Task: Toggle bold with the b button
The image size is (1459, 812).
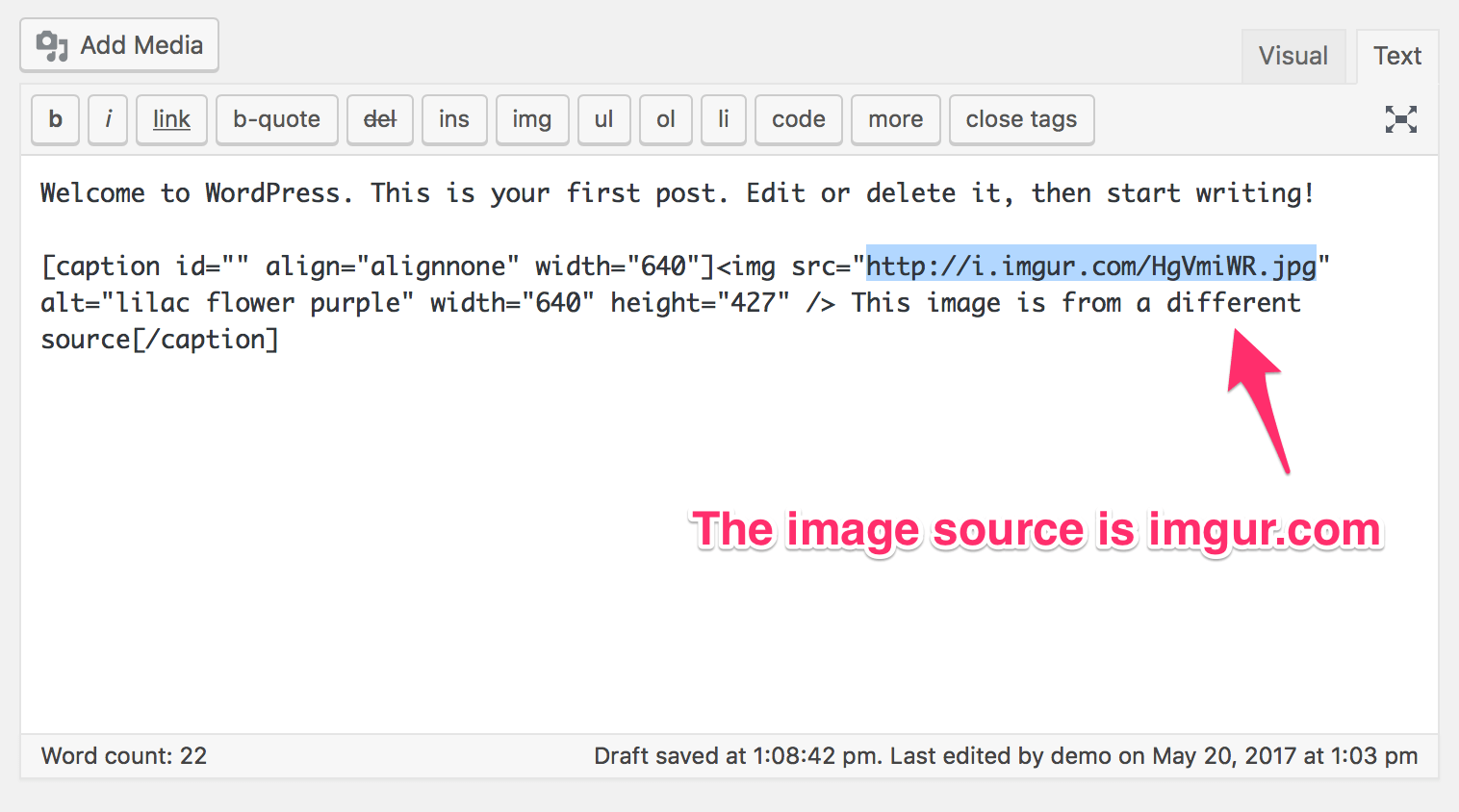Action: [x=56, y=119]
